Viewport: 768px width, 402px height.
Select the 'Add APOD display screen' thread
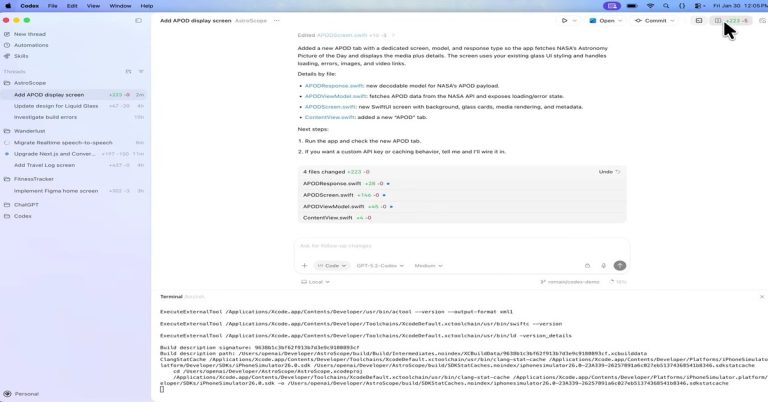74,95
